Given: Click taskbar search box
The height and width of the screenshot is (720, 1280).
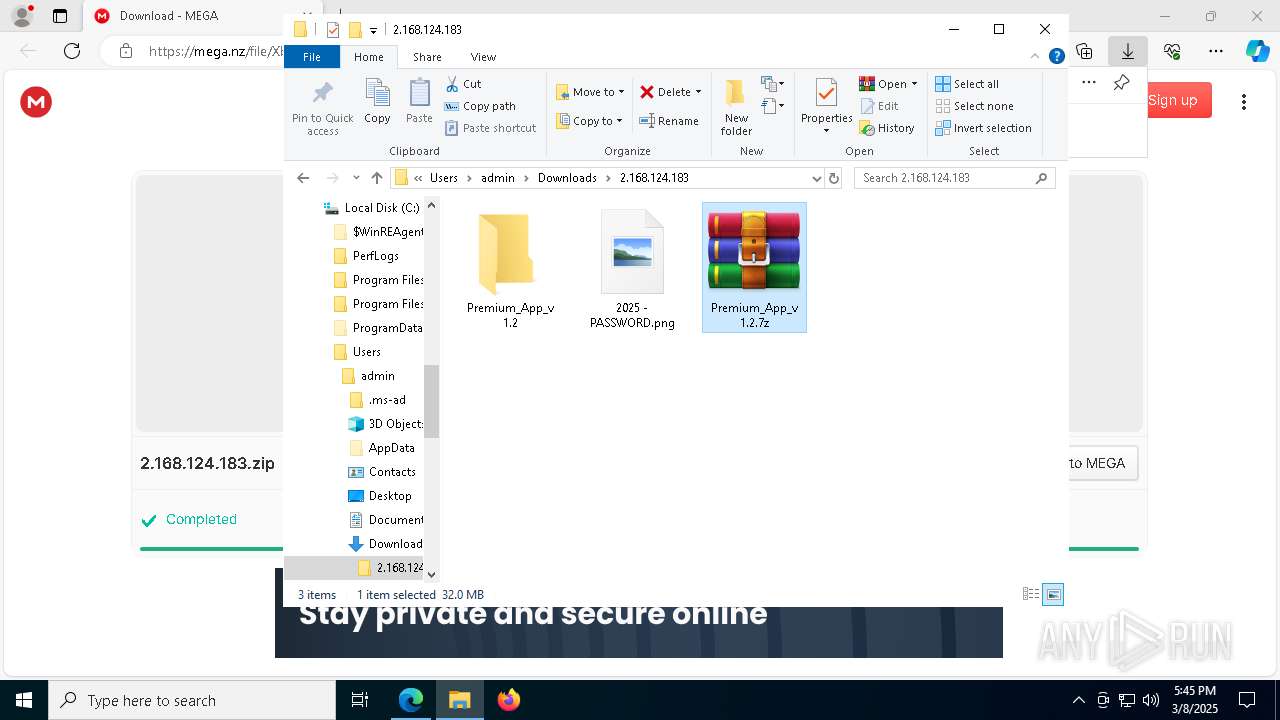Looking at the screenshot, I should coord(192,700).
